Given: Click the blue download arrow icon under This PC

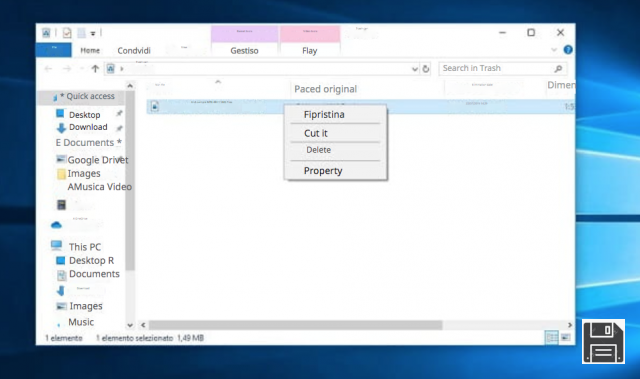Looking at the screenshot, I should [x=60, y=290].
